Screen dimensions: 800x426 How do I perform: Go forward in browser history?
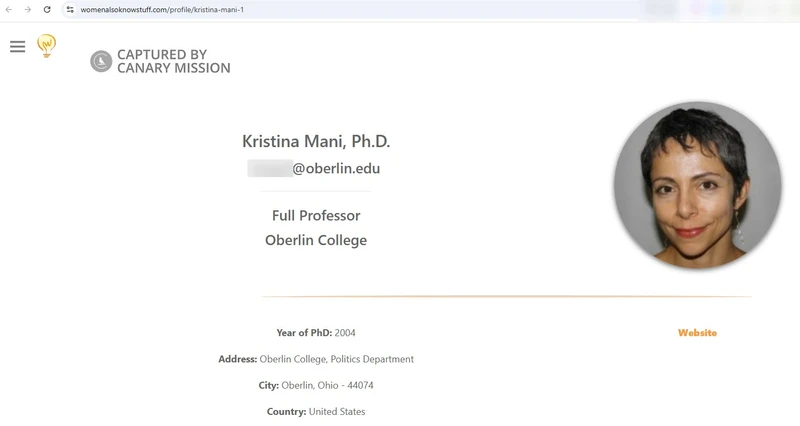click(x=28, y=10)
